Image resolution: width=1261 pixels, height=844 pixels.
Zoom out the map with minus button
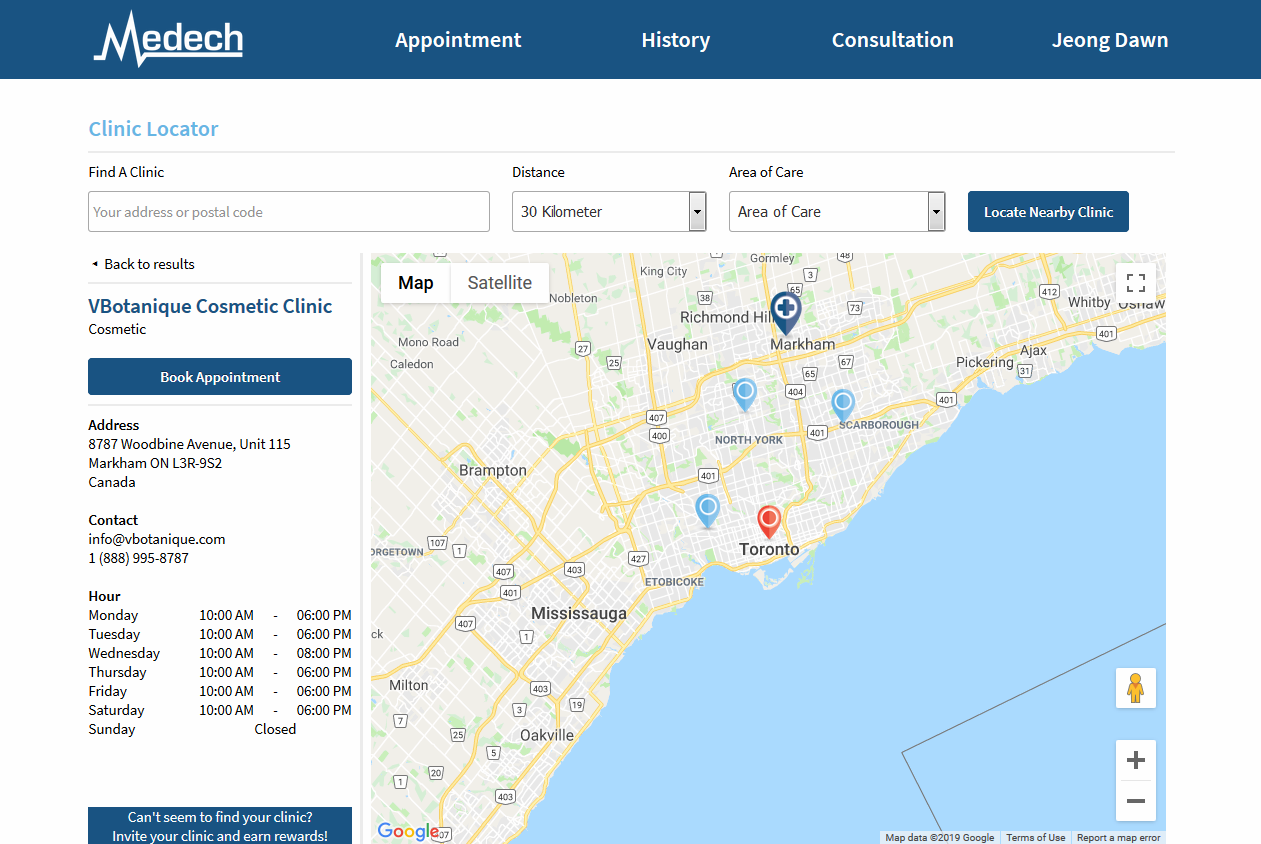1136,801
